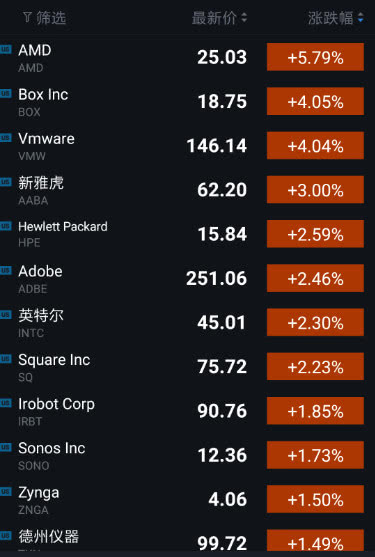Click the US market badge beside AMD
Screen dimensions: 375x557
click(x=6, y=49)
